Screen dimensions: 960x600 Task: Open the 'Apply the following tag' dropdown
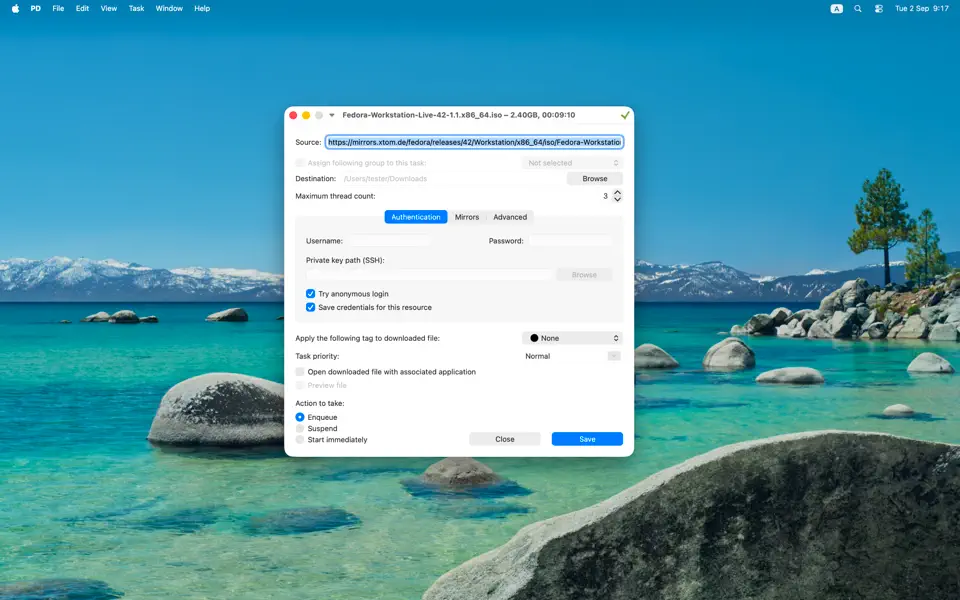click(x=572, y=338)
